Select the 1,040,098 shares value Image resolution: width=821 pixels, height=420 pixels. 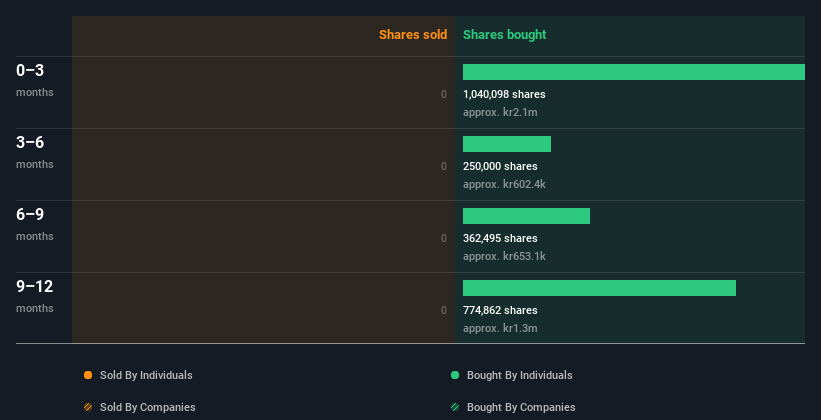(504, 94)
